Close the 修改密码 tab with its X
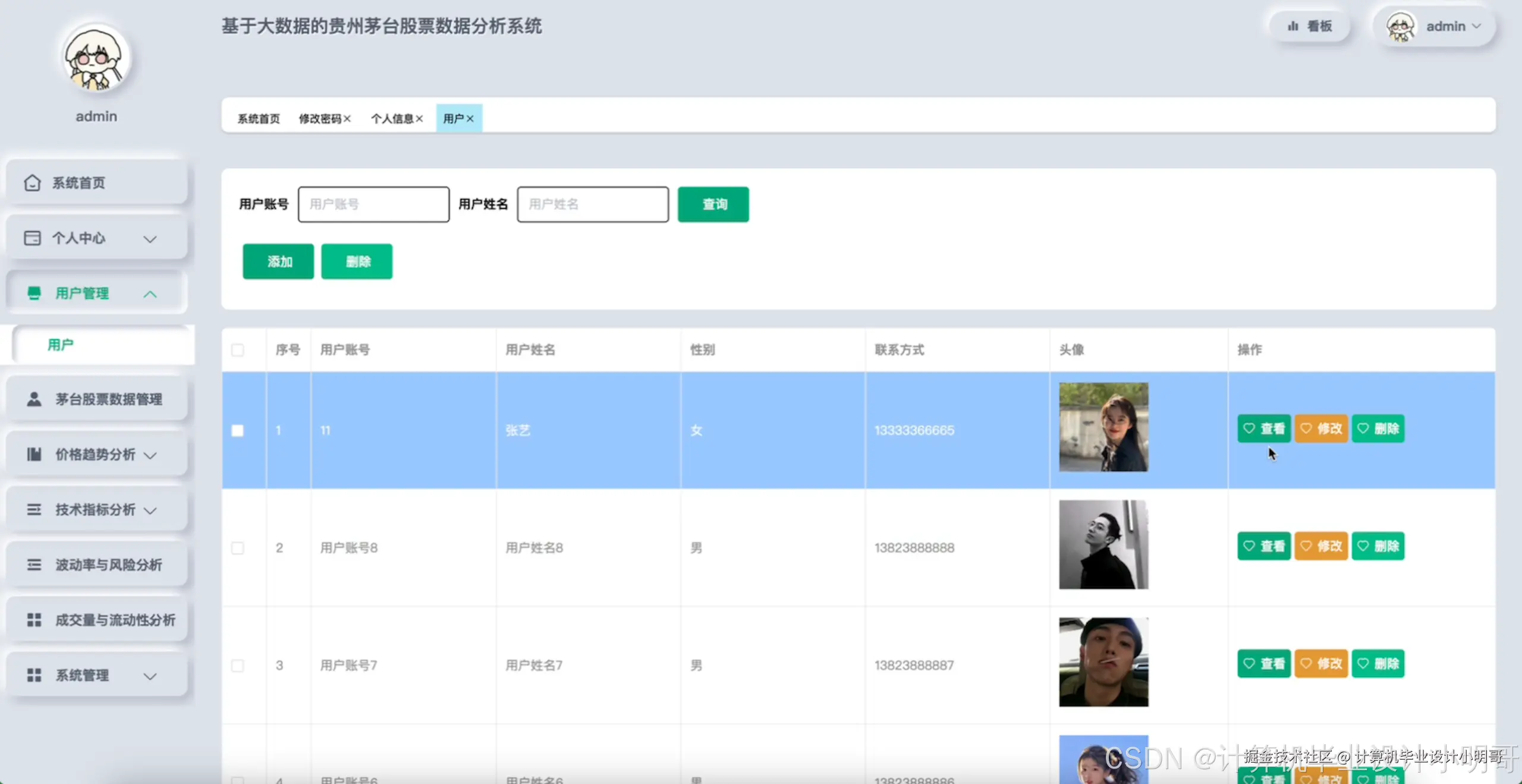The height and width of the screenshot is (784, 1522). pyautogui.click(x=347, y=119)
